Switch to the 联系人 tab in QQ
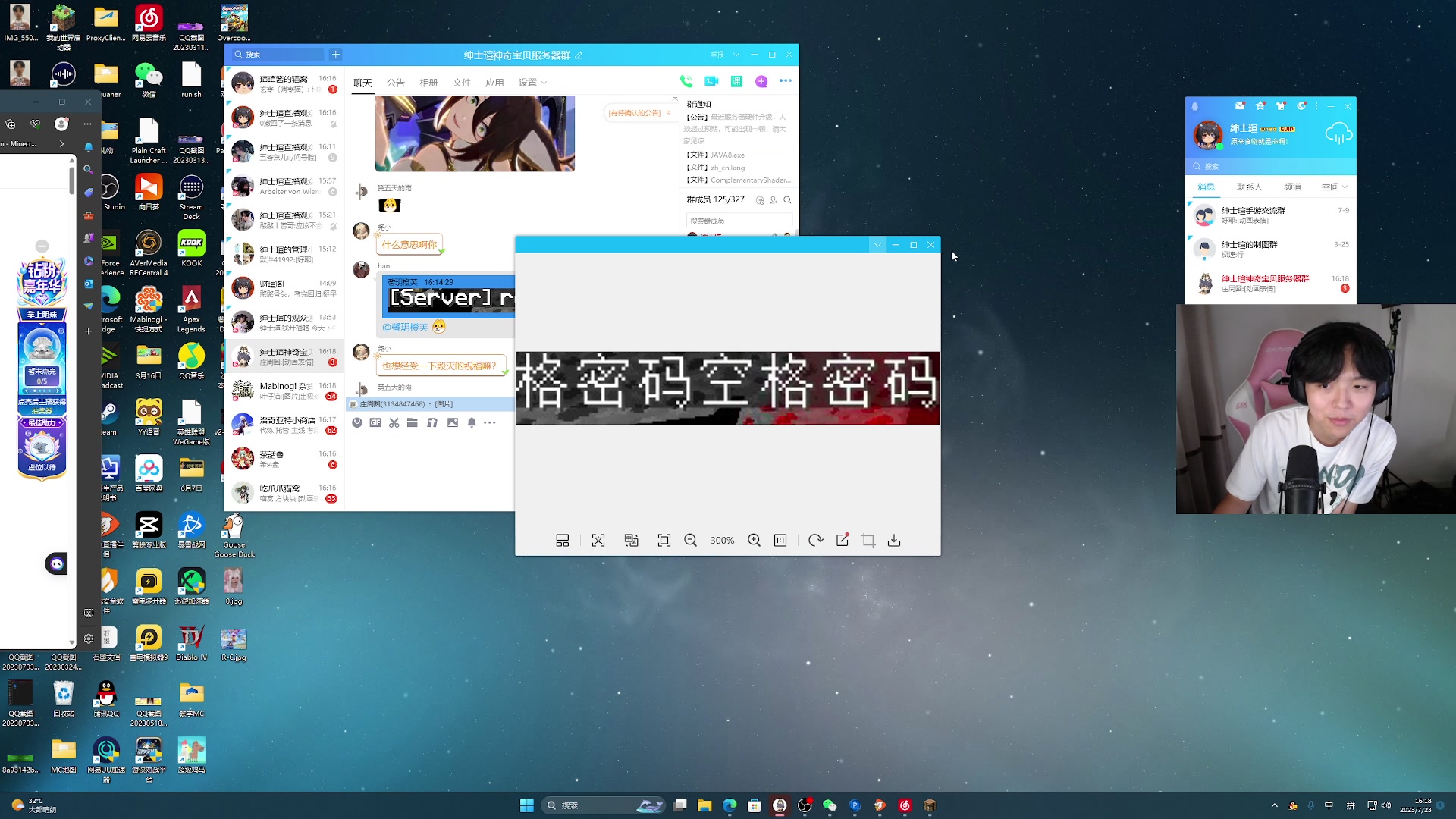This screenshot has width=1456, height=819. (x=1249, y=187)
